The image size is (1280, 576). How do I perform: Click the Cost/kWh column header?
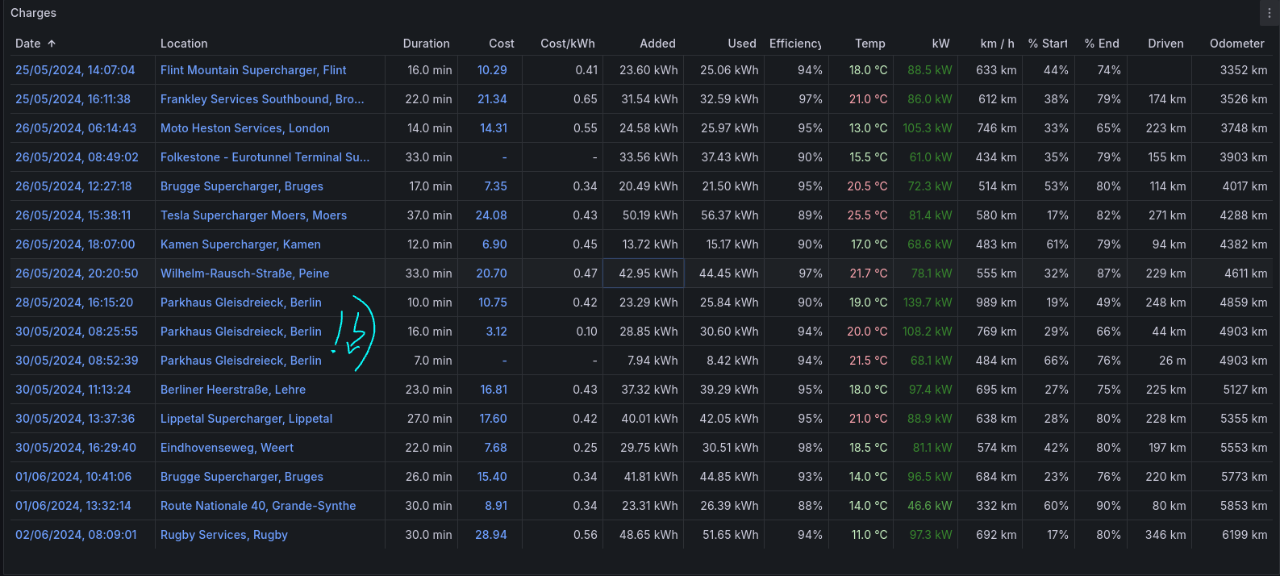[x=567, y=44]
